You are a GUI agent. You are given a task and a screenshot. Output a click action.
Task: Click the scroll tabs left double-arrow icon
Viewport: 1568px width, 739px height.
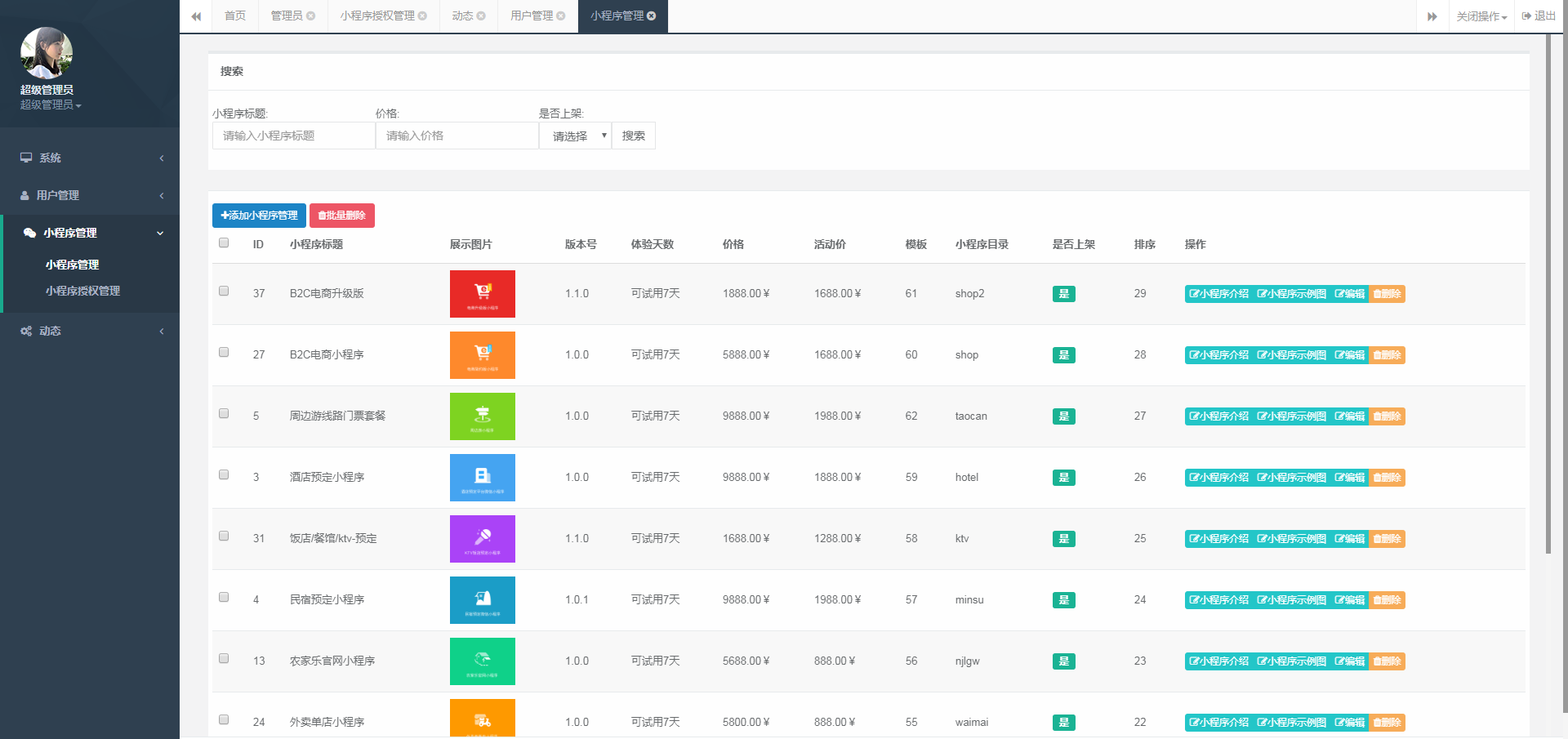click(x=196, y=16)
